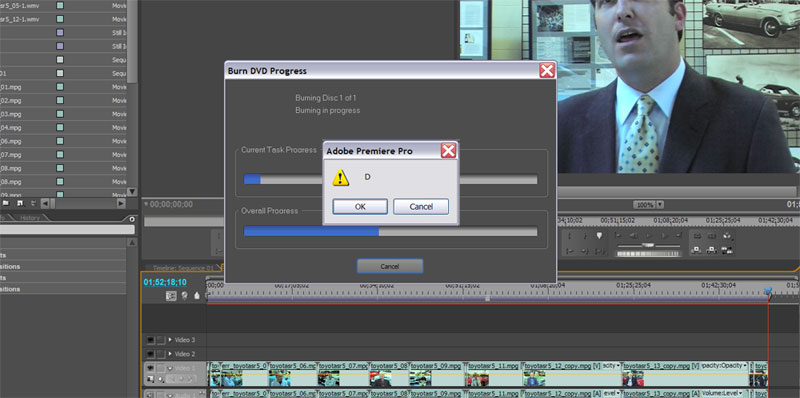Click Trim monitor button in program monitor
This screenshot has height=398, width=800.
coord(728,250)
